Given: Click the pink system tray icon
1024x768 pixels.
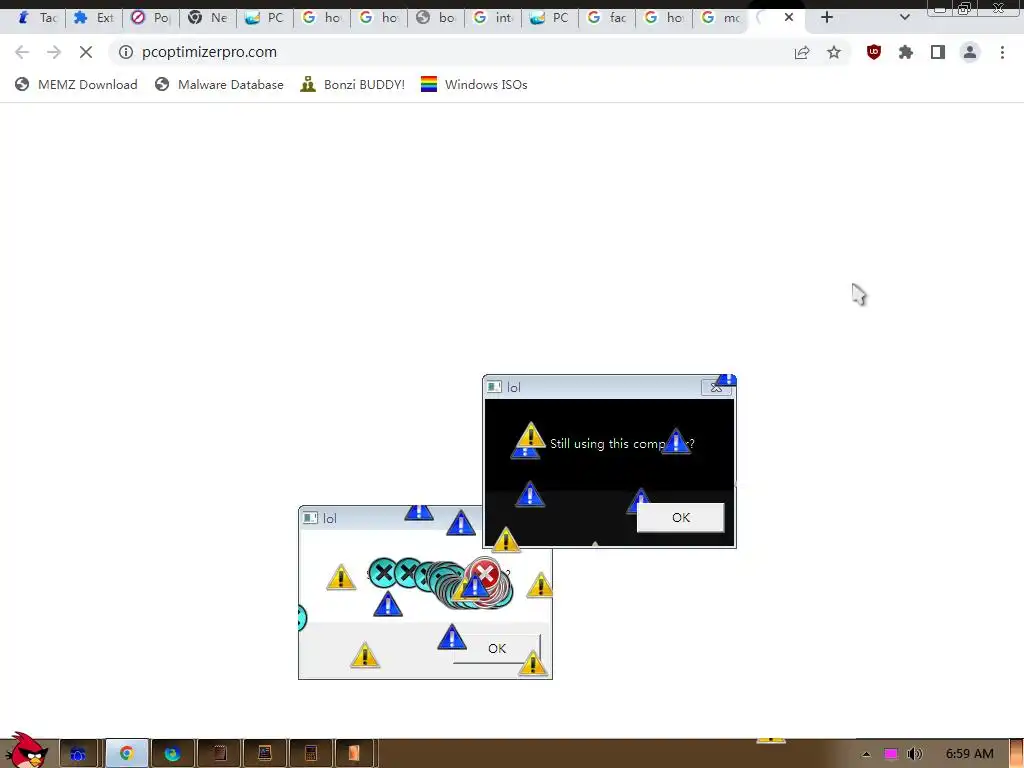Looking at the screenshot, I should click(x=891, y=754).
